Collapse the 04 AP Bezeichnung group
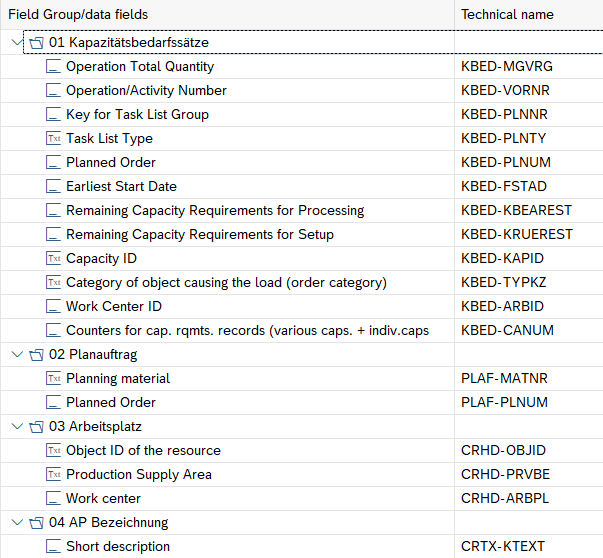 click(16, 523)
